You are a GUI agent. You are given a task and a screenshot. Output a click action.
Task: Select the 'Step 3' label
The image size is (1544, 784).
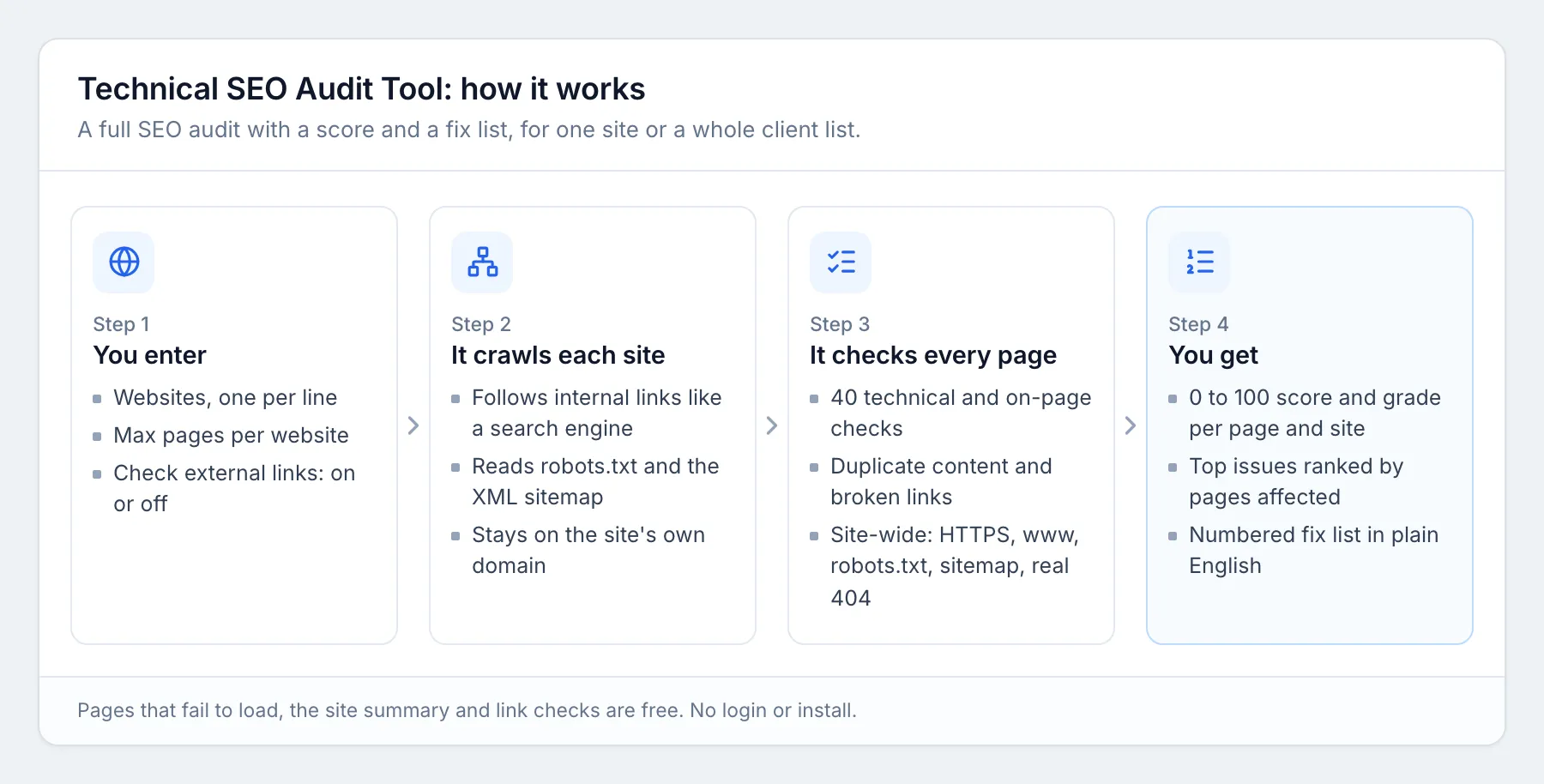[x=840, y=324]
